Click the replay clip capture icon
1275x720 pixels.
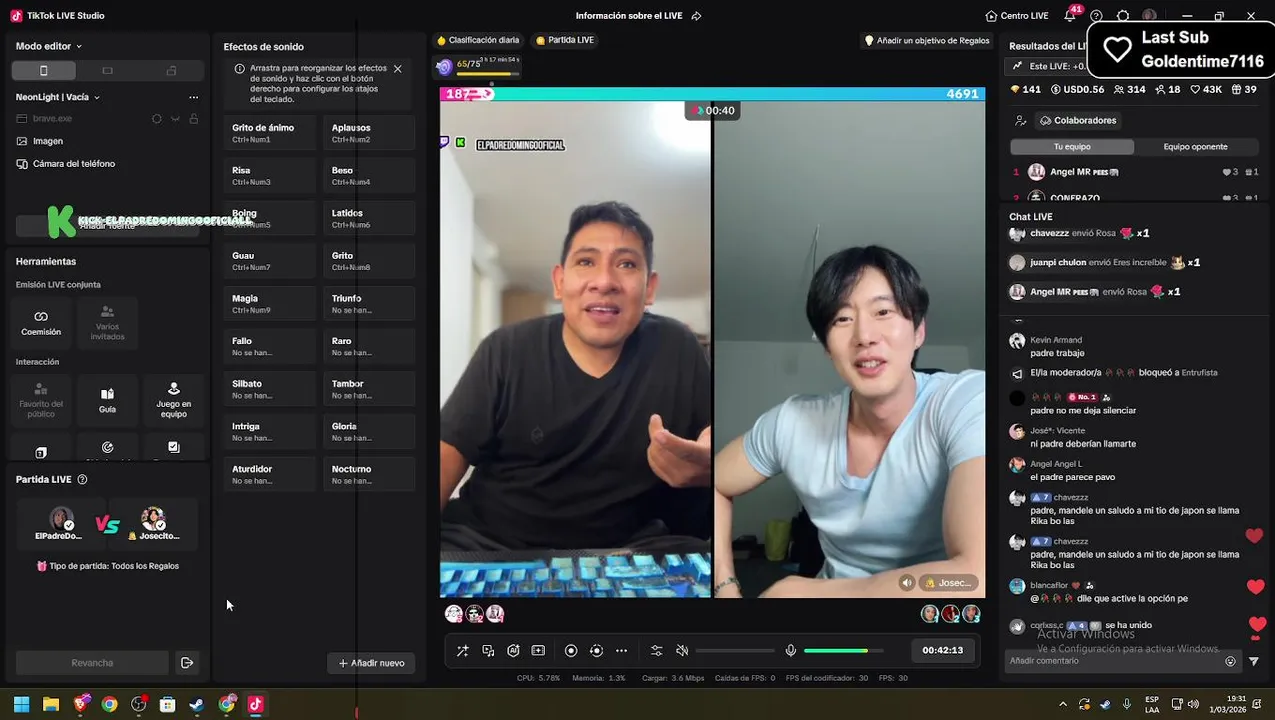click(596, 650)
